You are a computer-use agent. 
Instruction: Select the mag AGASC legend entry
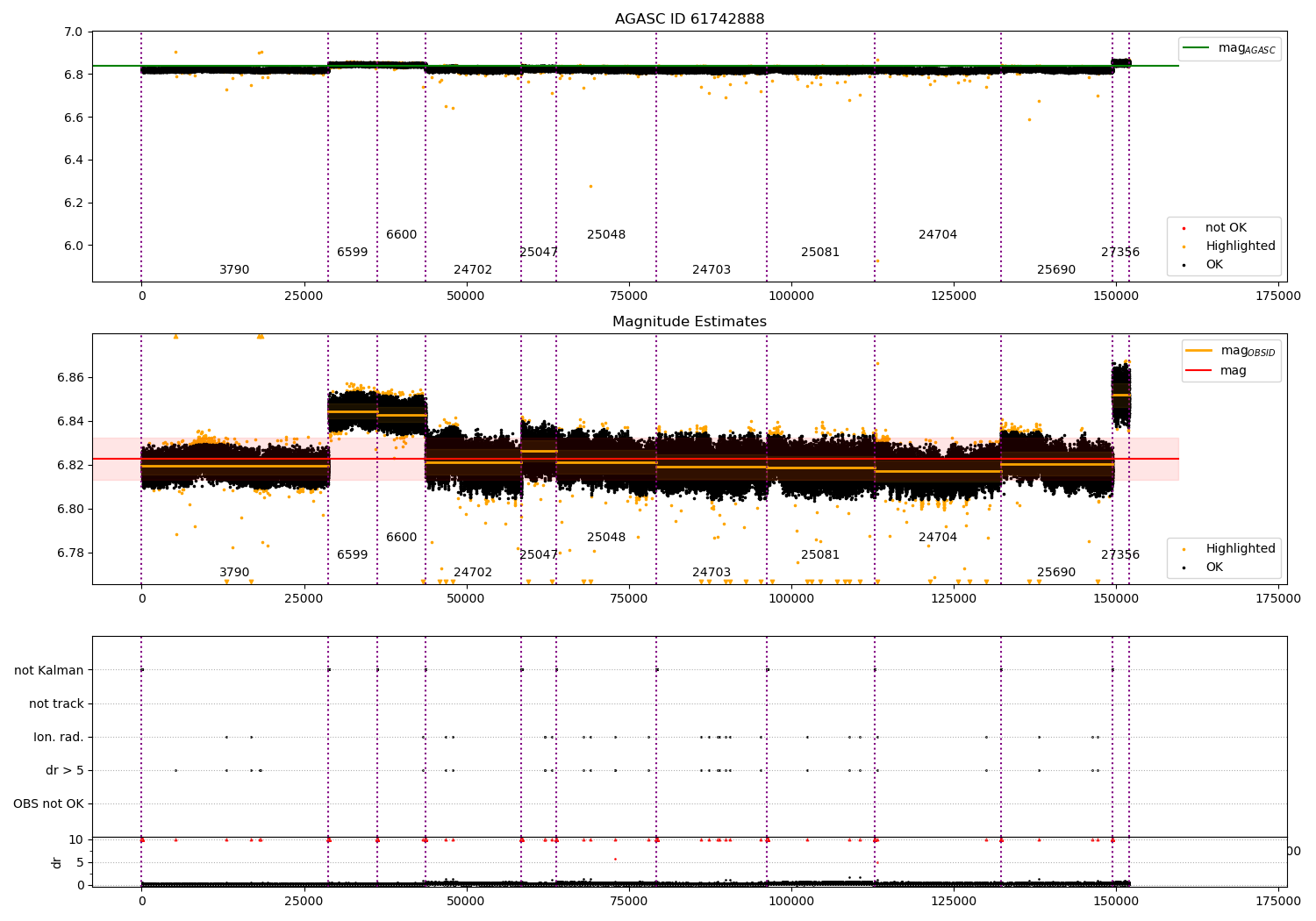[1230, 48]
